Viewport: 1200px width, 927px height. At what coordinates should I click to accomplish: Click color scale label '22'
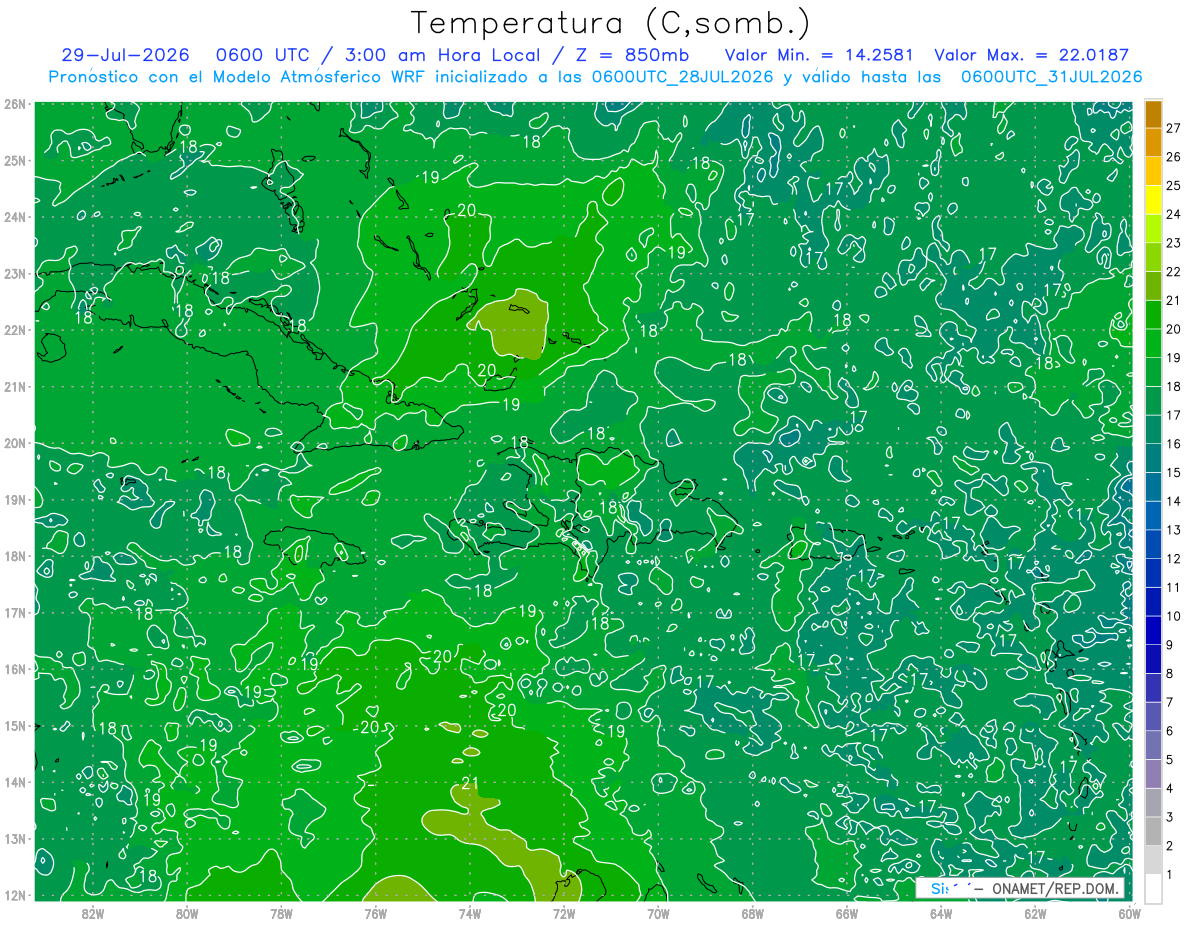(1174, 272)
